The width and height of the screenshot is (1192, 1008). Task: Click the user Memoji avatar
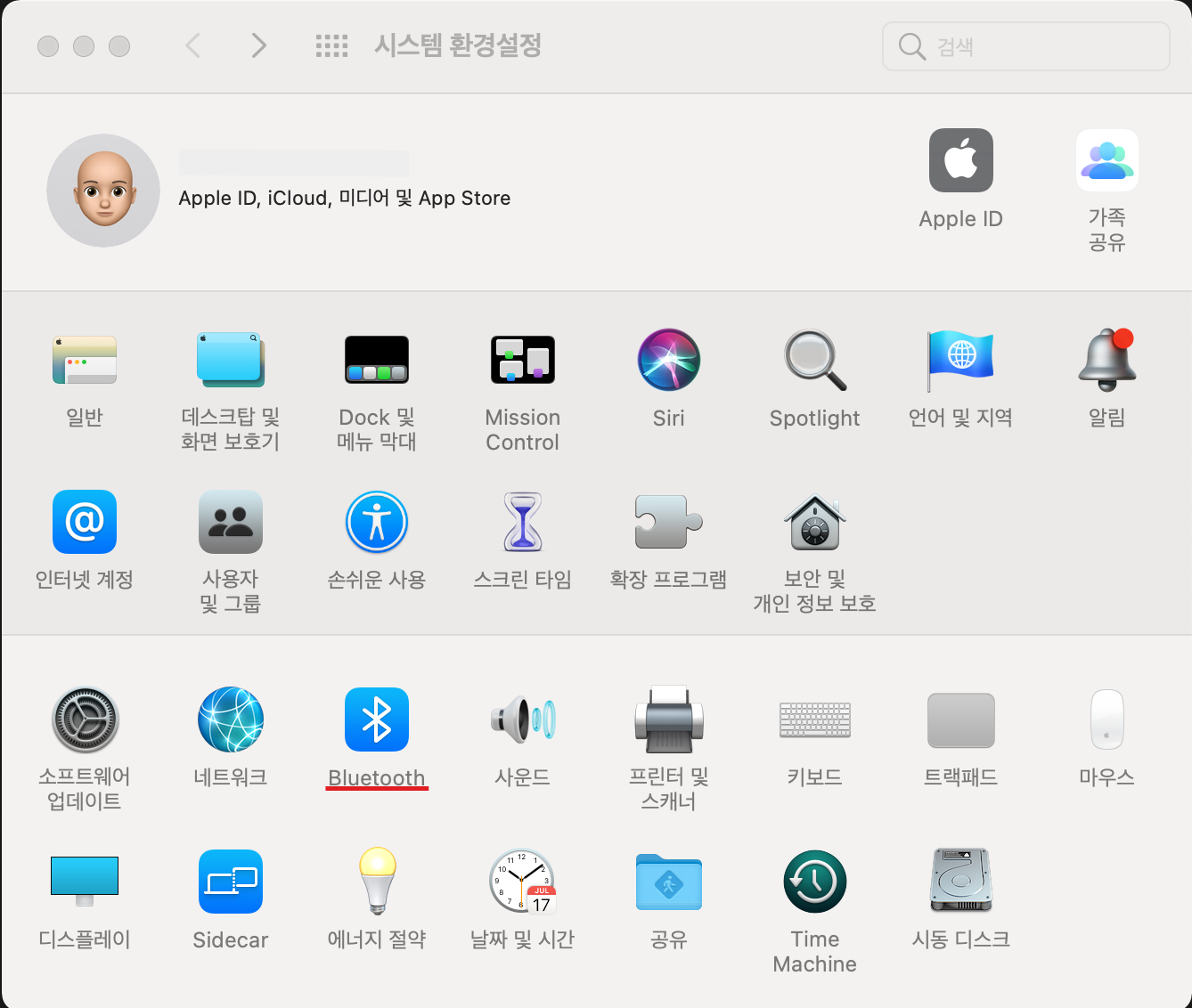coord(103,191)
